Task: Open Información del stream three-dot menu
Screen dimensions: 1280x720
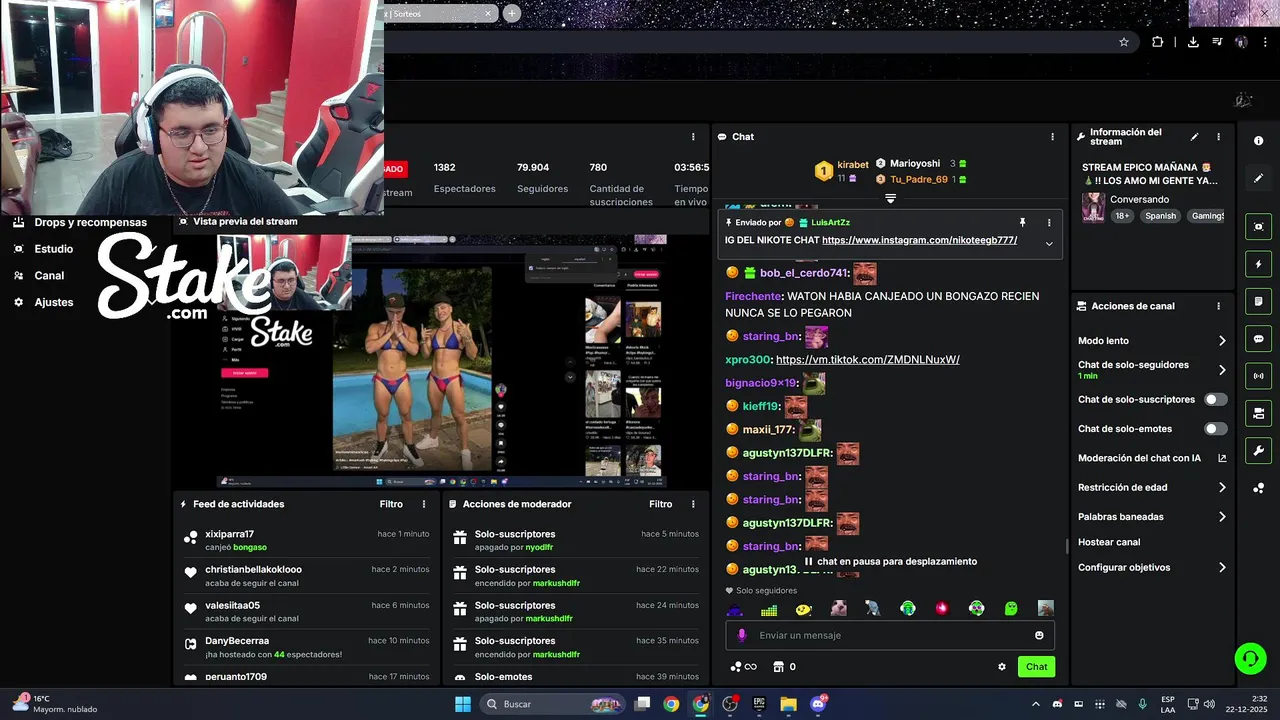Action: pos(1218,137)
